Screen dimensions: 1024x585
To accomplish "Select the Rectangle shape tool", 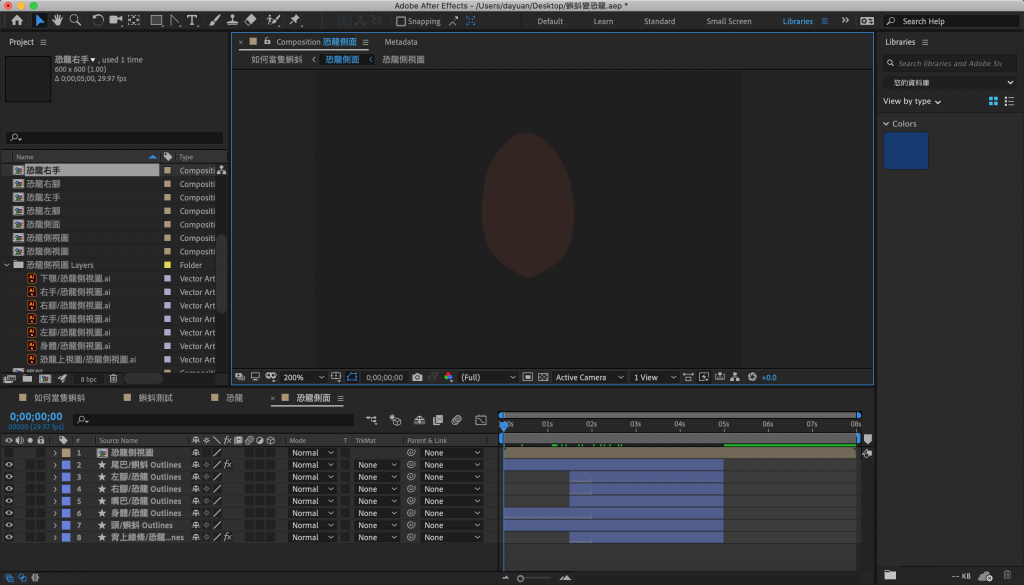I will 156,20.
